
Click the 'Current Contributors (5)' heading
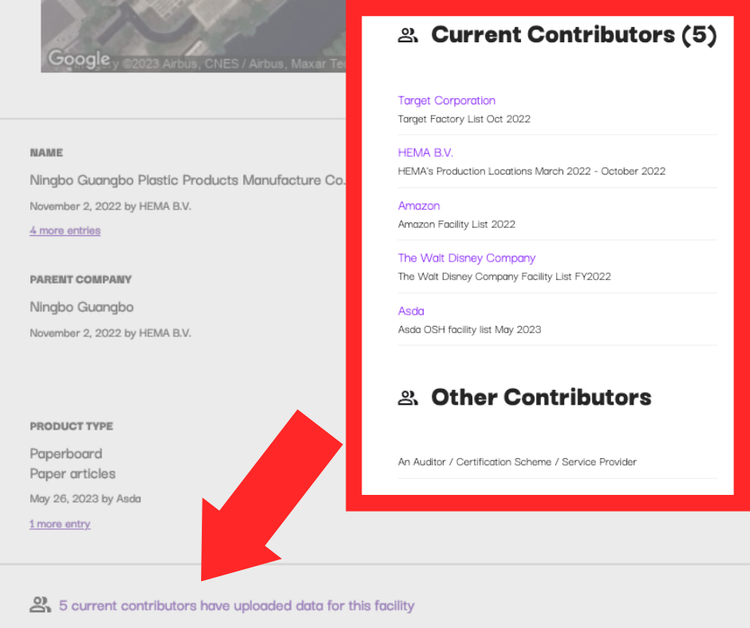pos(573,35)
